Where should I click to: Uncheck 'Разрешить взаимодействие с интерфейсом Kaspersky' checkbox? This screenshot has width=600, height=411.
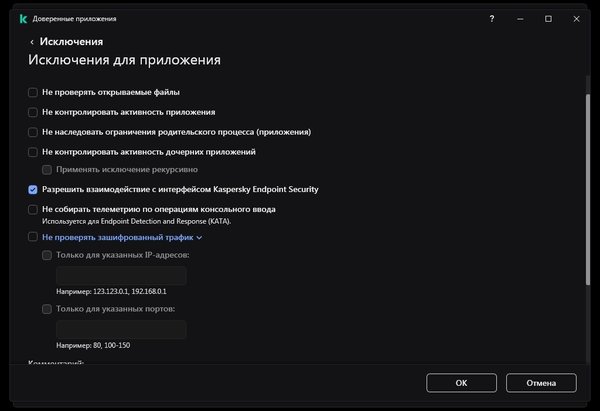coord(33,189)
